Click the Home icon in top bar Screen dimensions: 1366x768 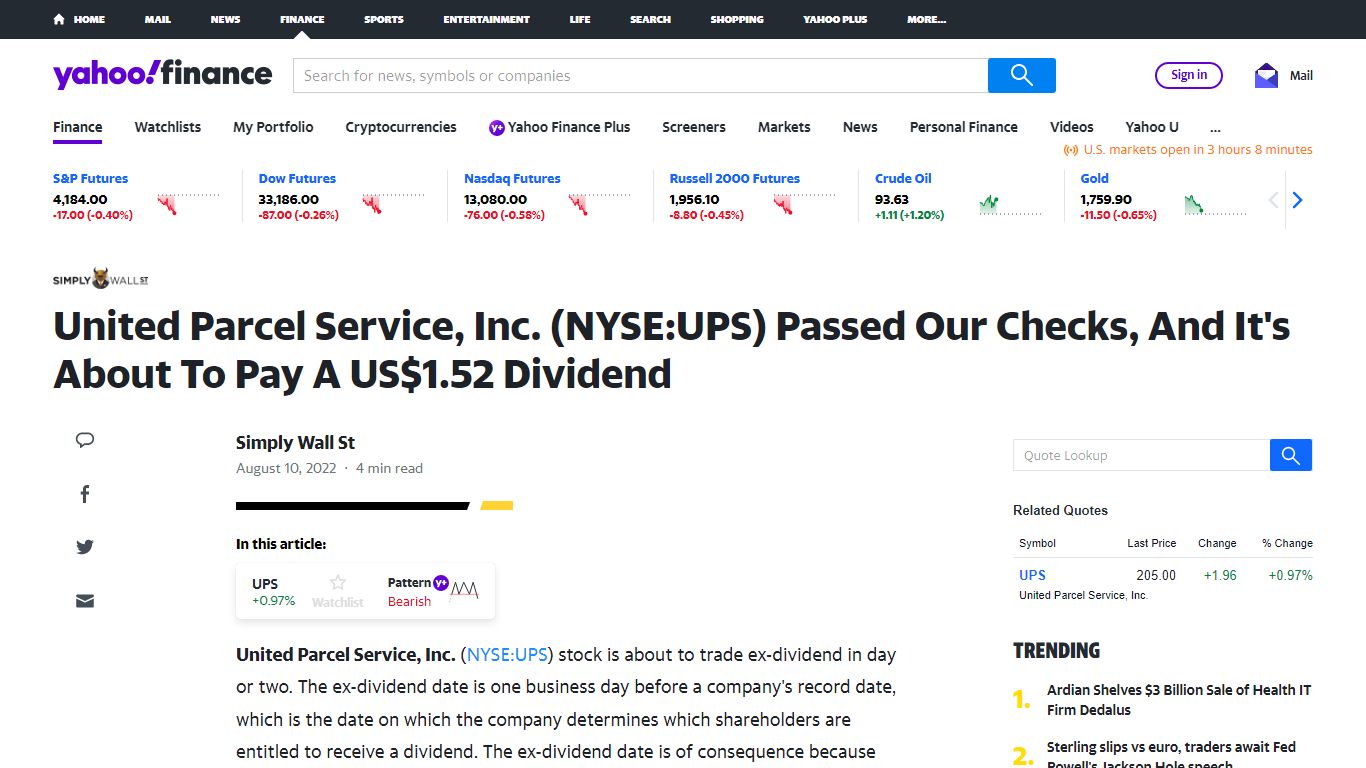coord(59,19)
